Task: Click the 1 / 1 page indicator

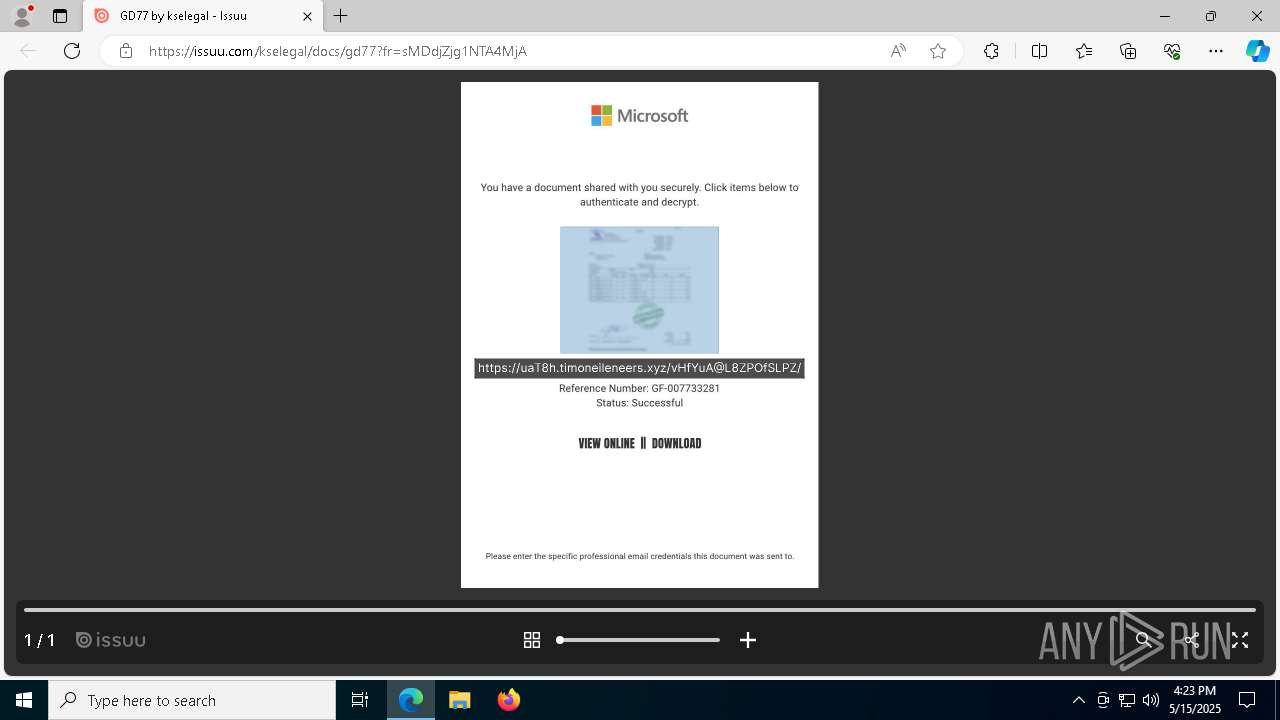Action: click(x=39, y=640)
